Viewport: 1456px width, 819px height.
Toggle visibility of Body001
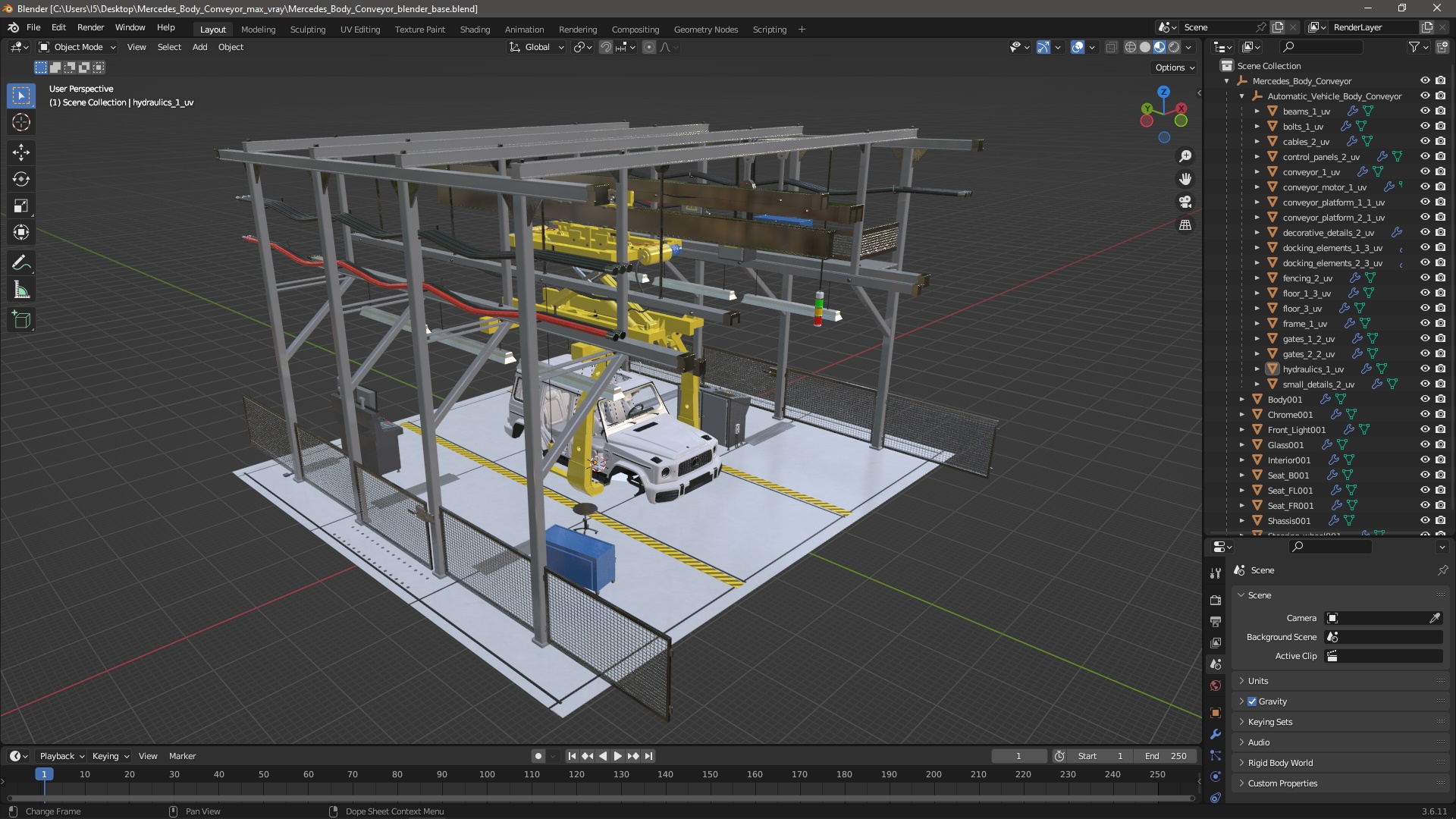tap(1425, 399)
